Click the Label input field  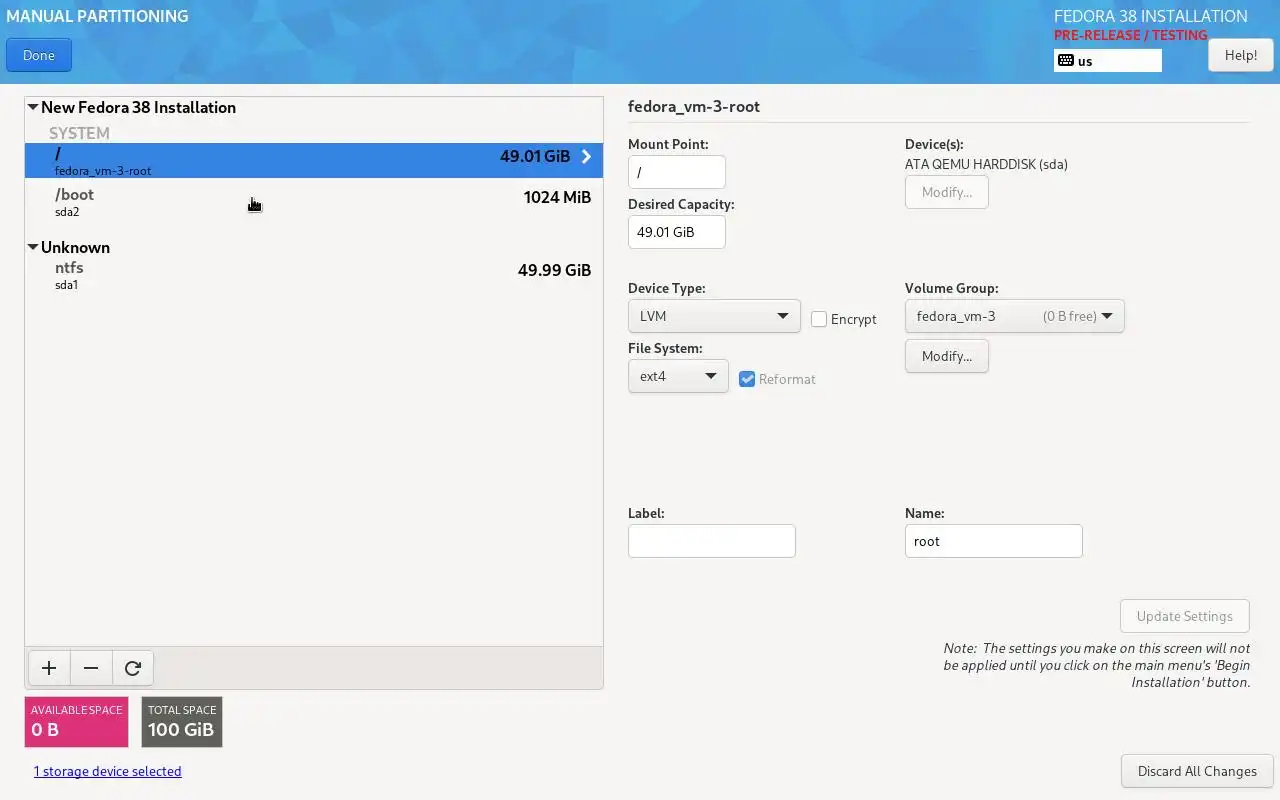712,541
